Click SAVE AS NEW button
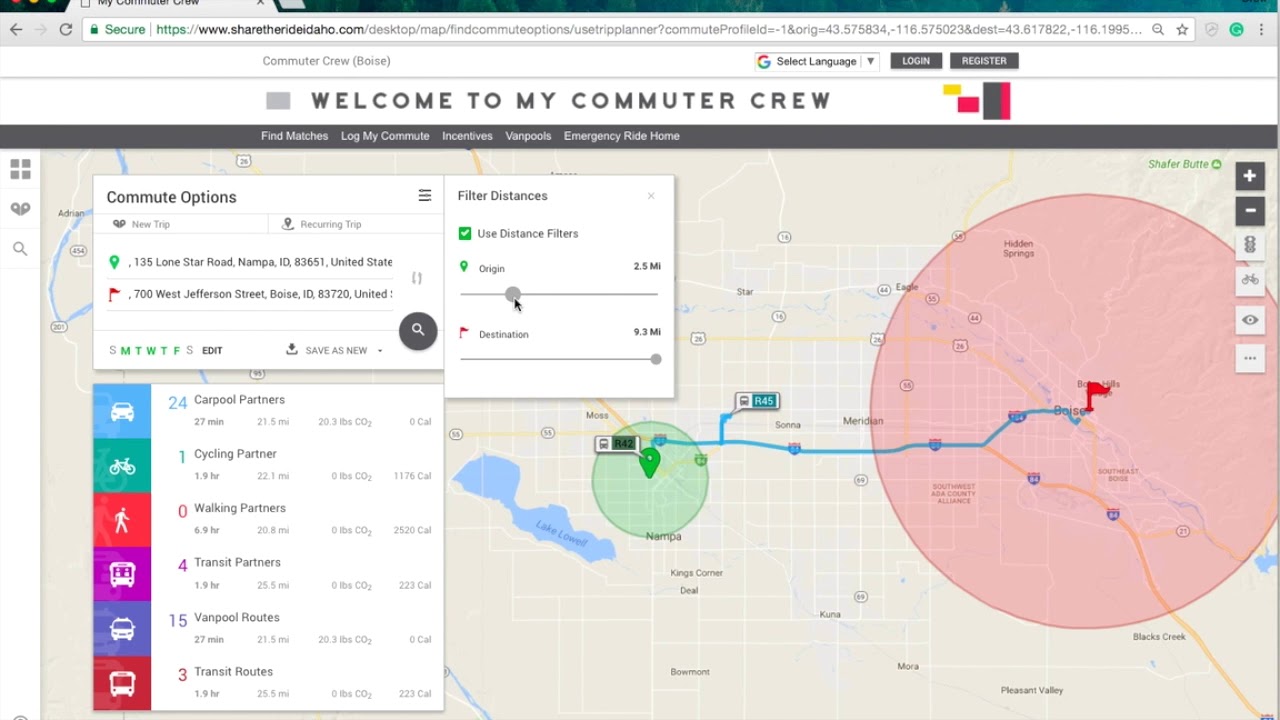The image size is (1280, 720). click(328, 350)
